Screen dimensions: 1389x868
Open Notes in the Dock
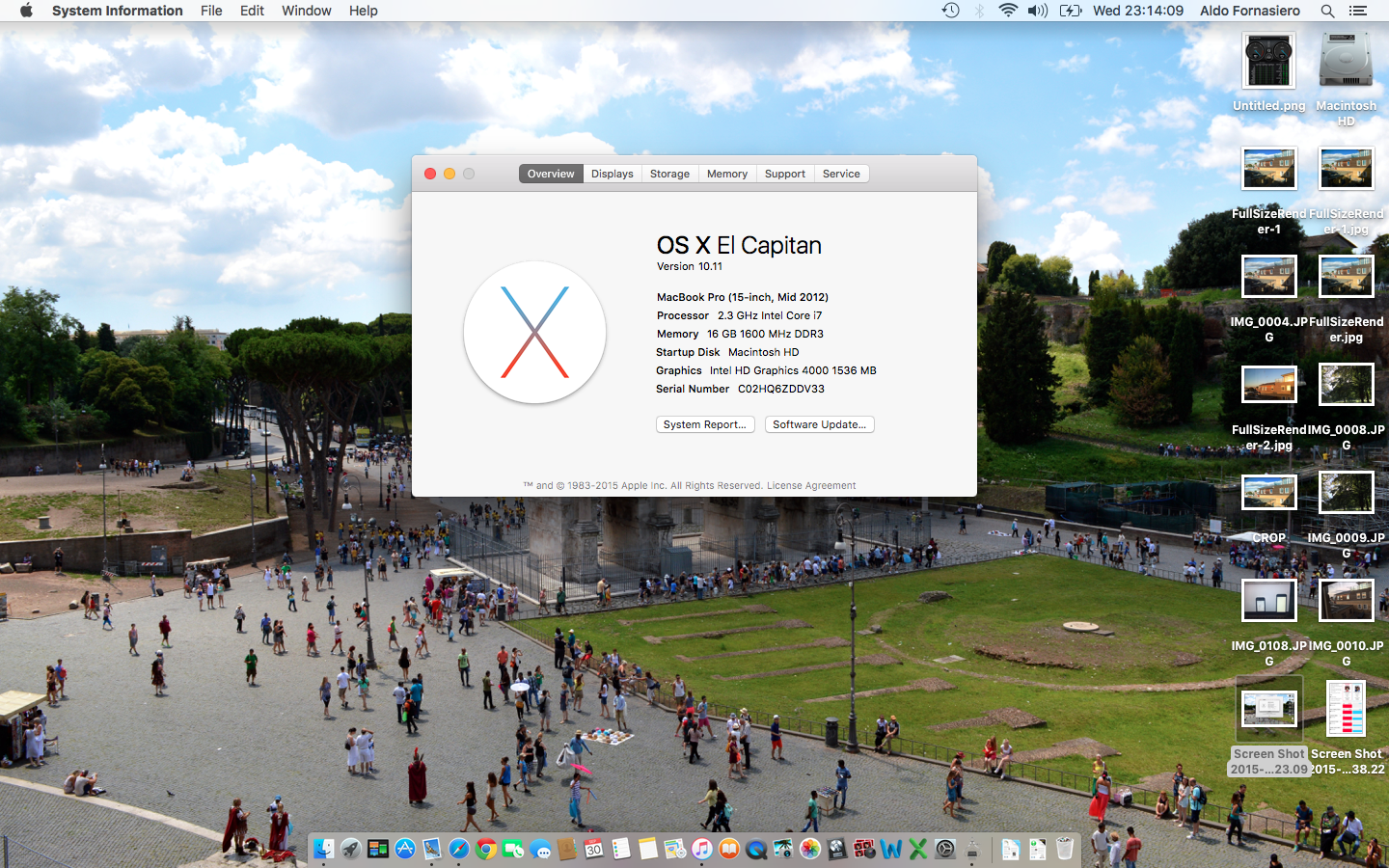(x=648, y=849)
